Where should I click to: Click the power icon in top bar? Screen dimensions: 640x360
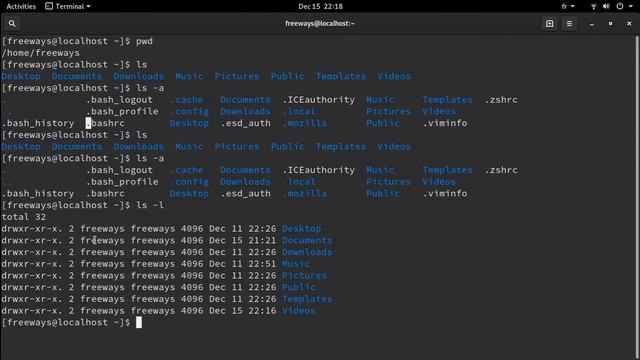(620, 6)
